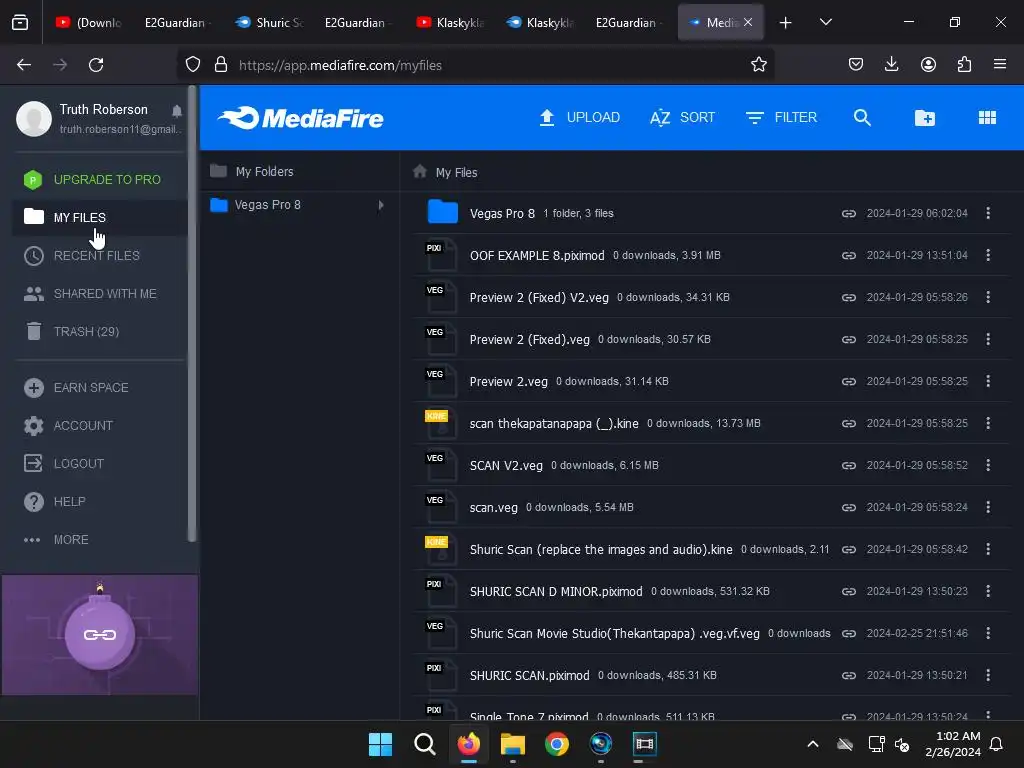Image resolution: width=1024 pixels, height=768 pixels.
Task: Click UPGRADE TO PRO
Action: (99, 180)
